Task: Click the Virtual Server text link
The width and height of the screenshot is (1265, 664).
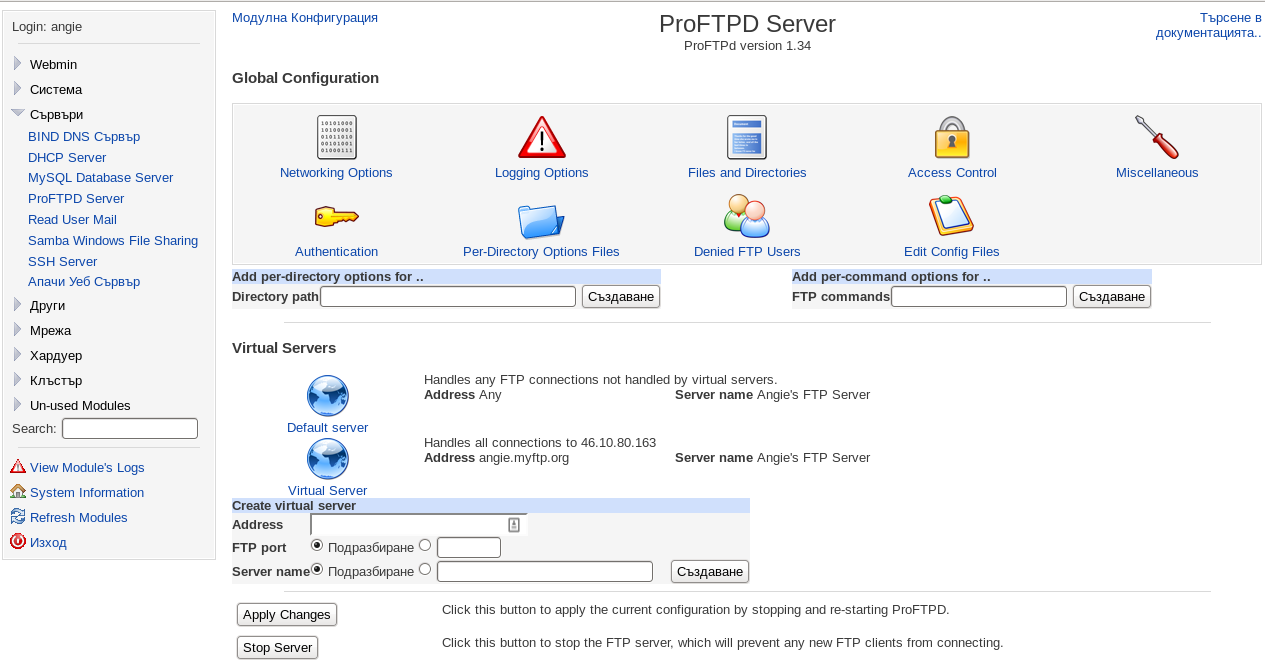Action: click(327, 490)
